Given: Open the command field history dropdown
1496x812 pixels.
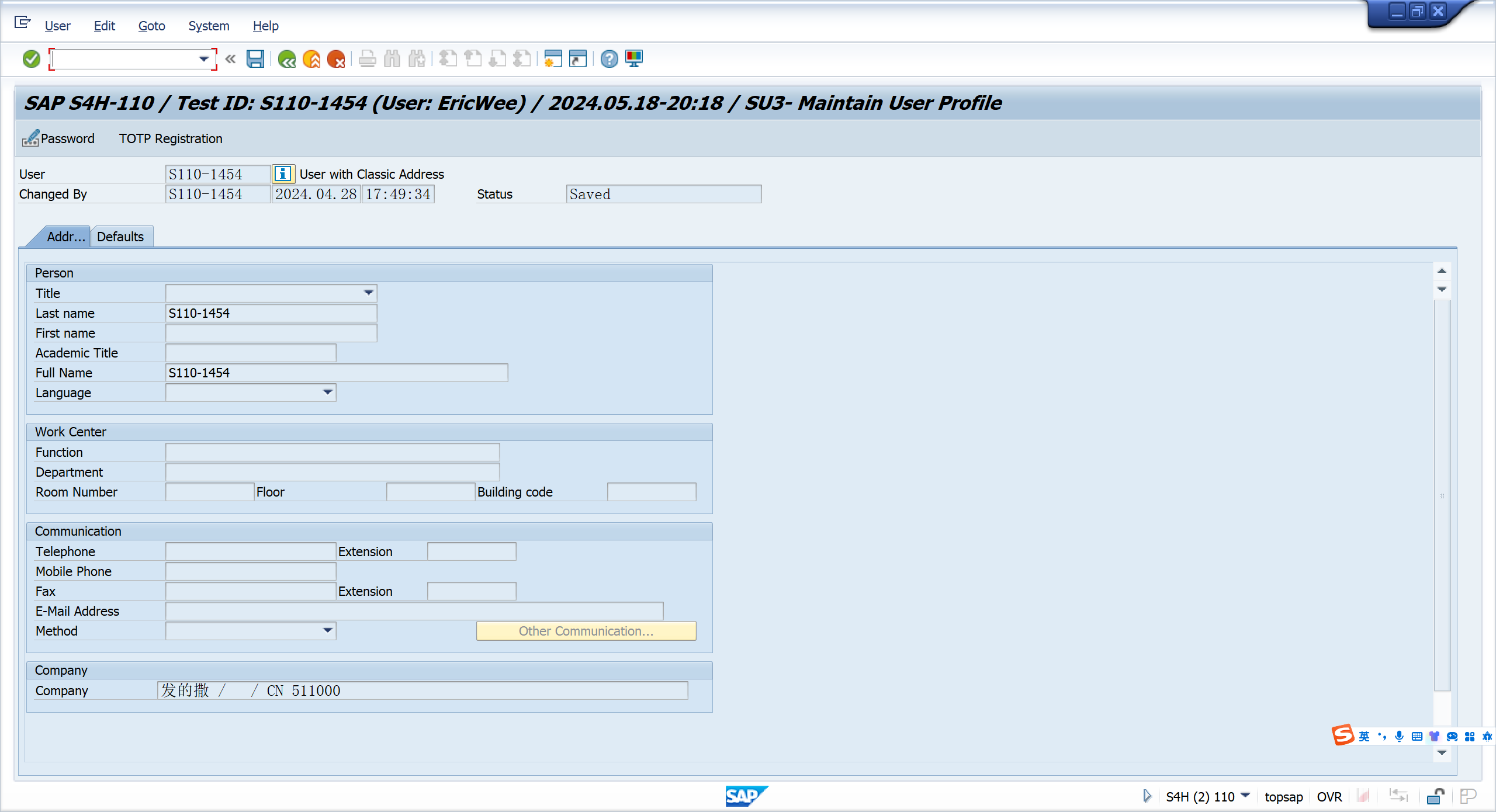Looking at the screenshot, I should [203, 59].
